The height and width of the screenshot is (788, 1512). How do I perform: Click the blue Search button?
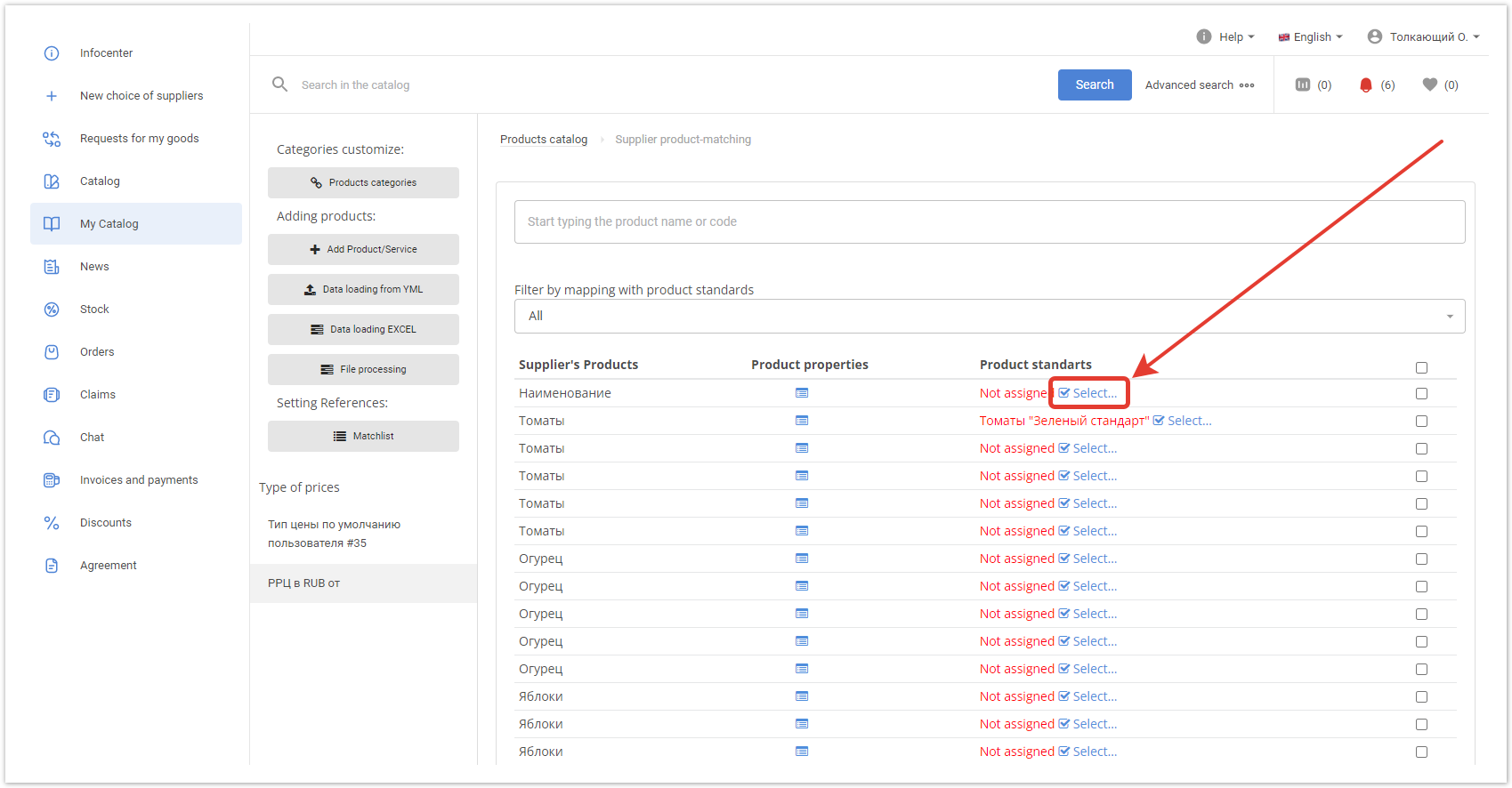coord(1095,84)
